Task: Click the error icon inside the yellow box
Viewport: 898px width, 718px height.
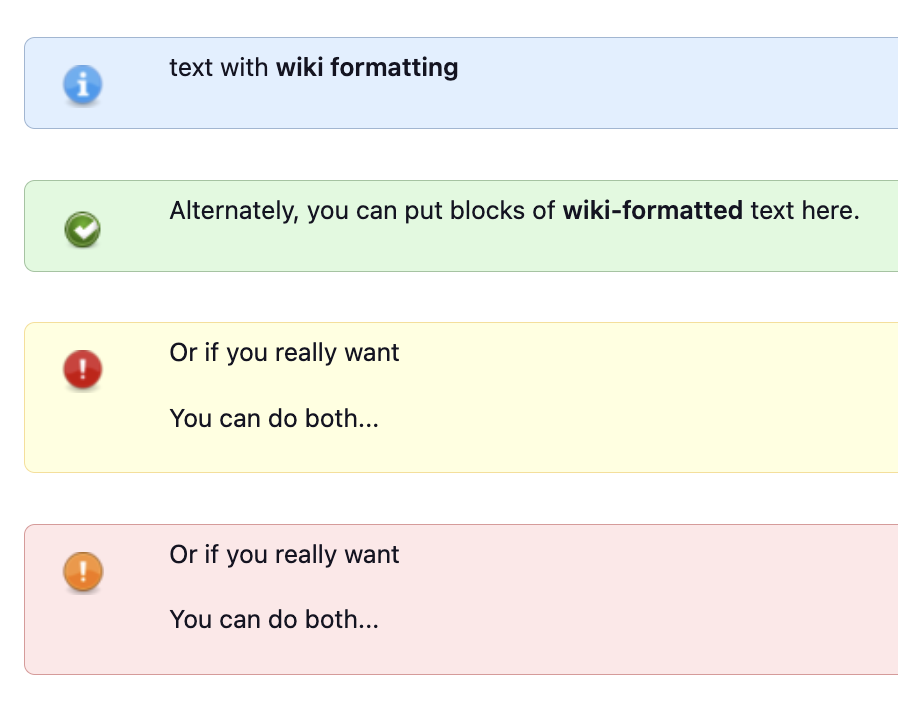Action: click(x=82, y=369)
